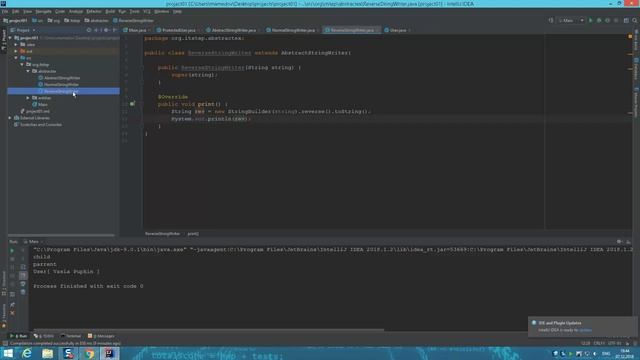Viewport: 640px width, 360px height.
Task: Open Project Structure icon near search
Action: (x=626, y=20)
